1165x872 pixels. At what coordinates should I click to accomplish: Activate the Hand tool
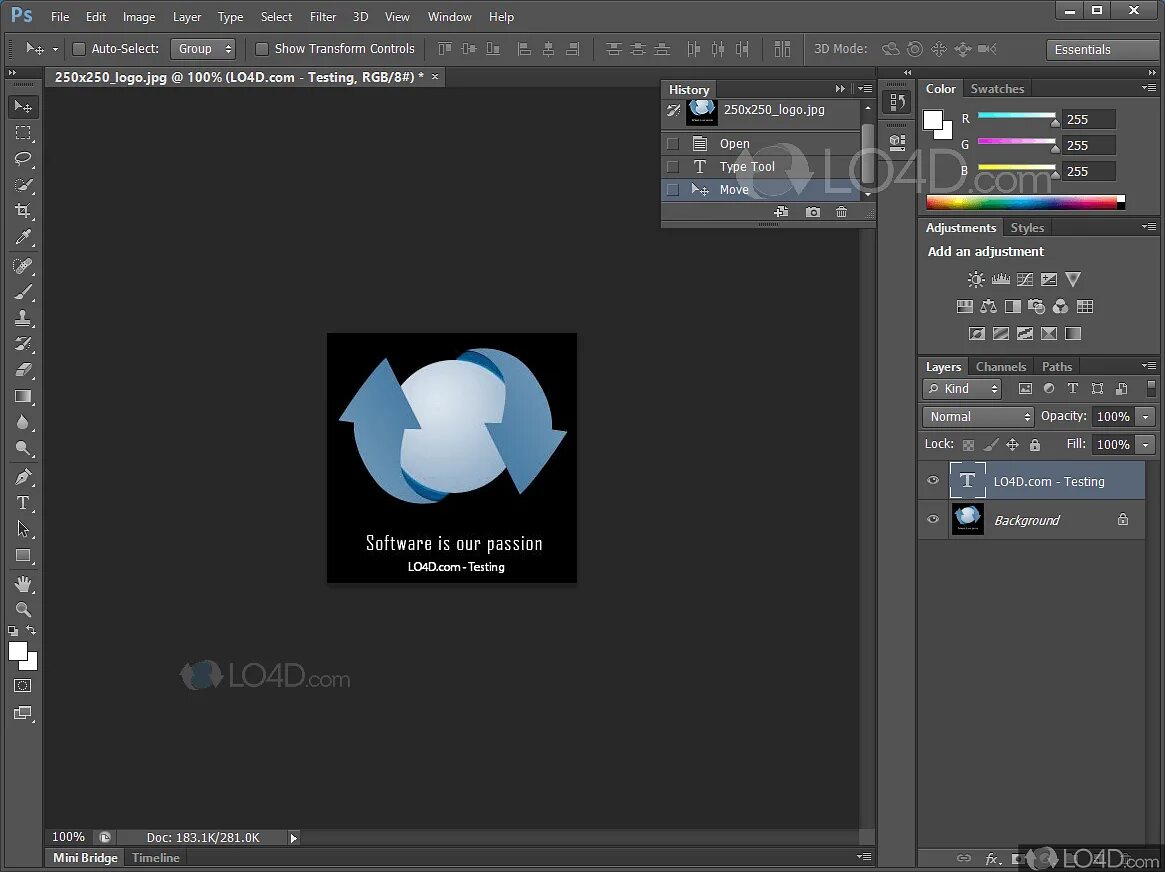tap(23, 584)
